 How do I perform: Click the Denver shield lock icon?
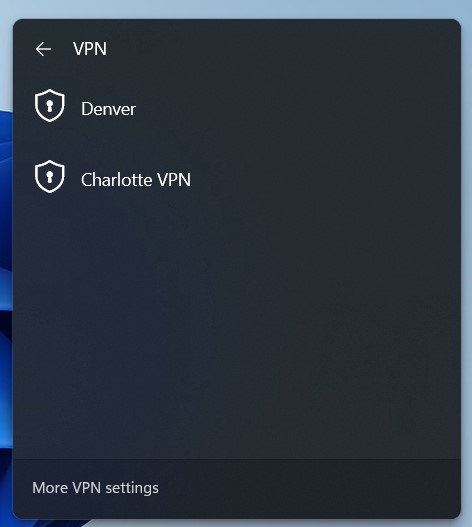(50, 106)
